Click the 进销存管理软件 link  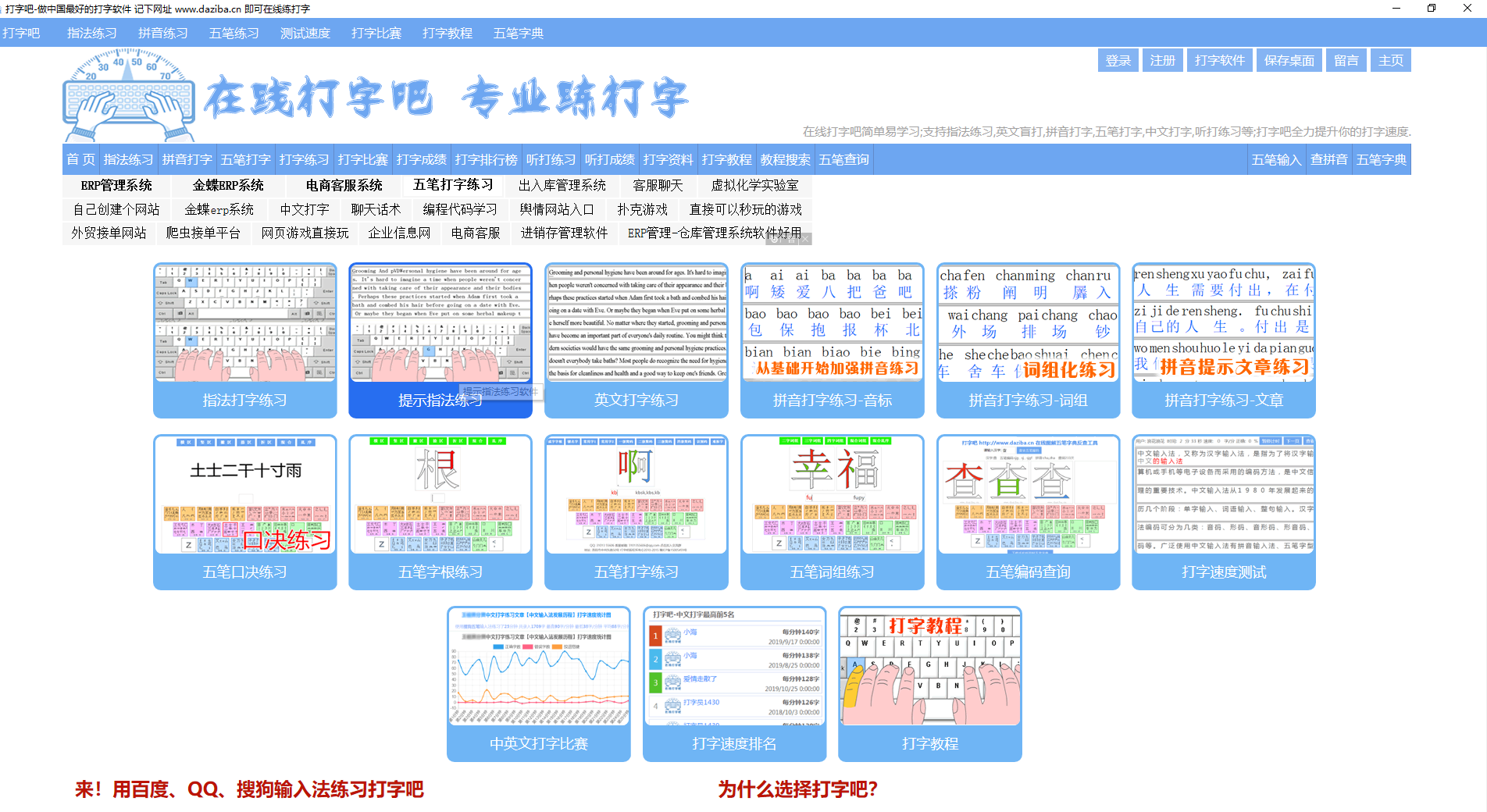pos(564,233)
